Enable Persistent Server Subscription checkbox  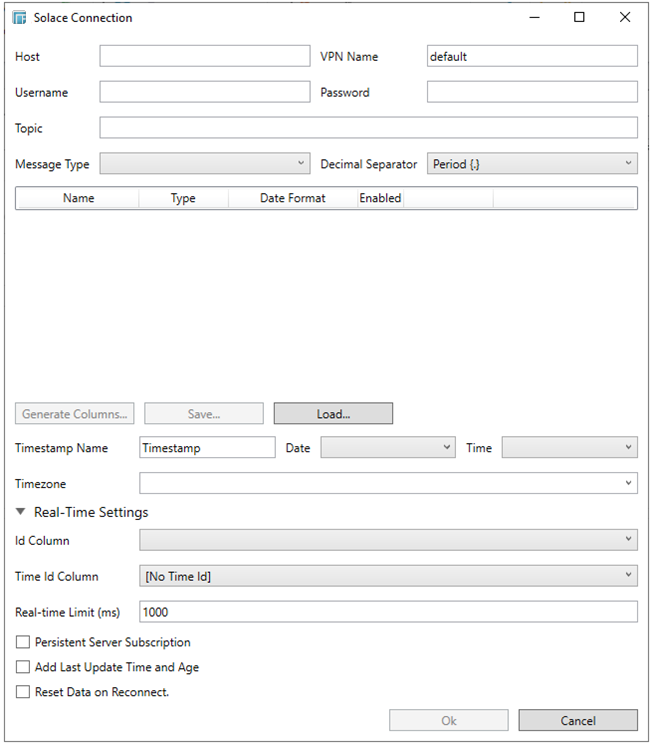[x=24, y=643]
